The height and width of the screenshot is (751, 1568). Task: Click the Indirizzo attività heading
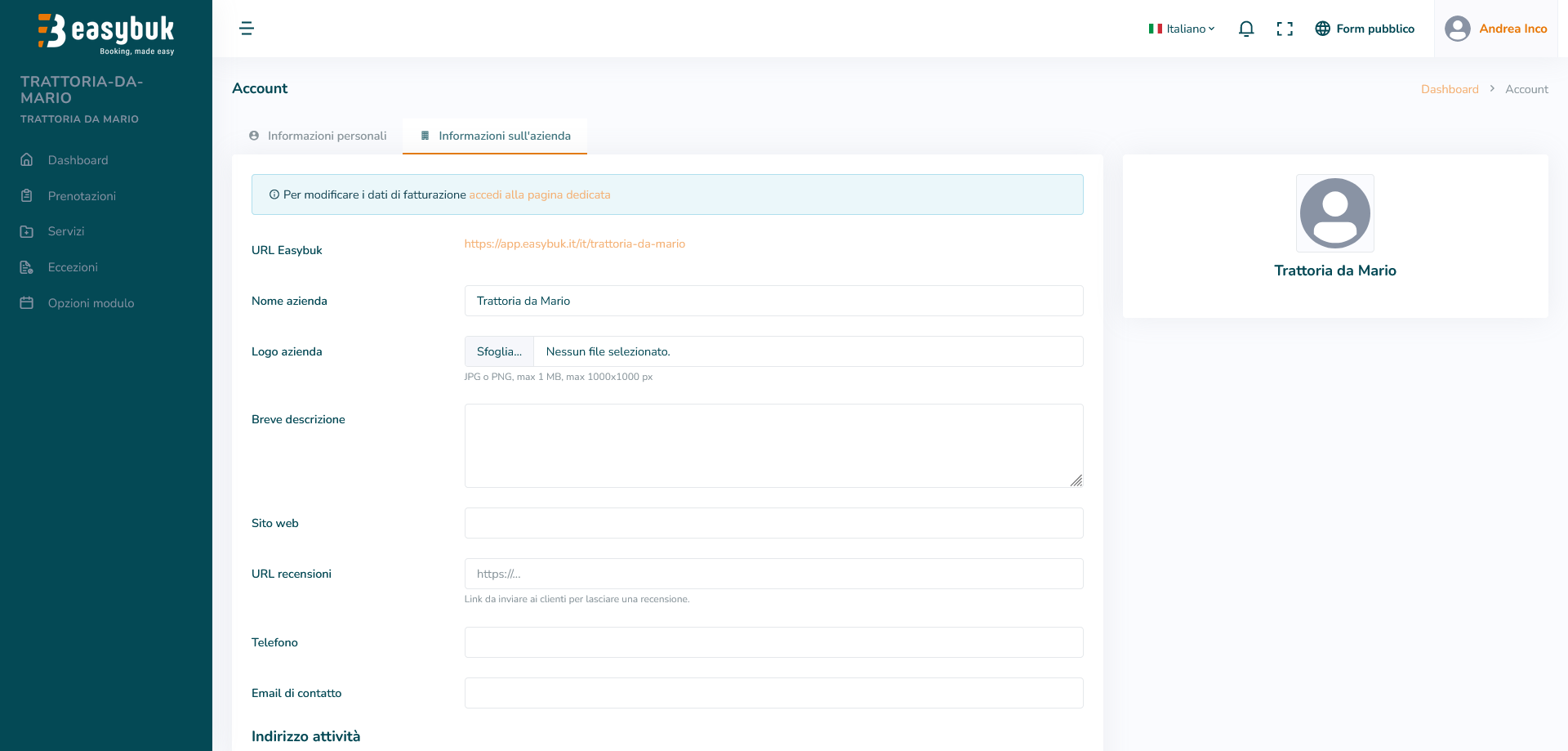(x=305, y=736)
